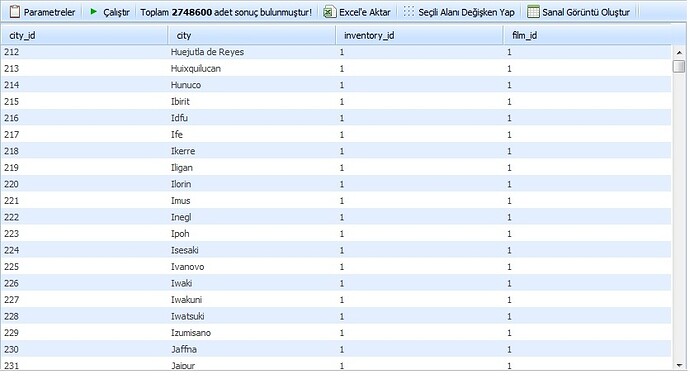Screen dimensions: 690x379
Task: Click the inventory_id column header
Action: (419, 35)
